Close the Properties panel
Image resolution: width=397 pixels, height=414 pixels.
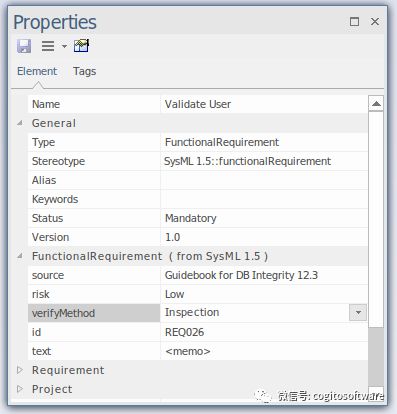click(375, 22)
